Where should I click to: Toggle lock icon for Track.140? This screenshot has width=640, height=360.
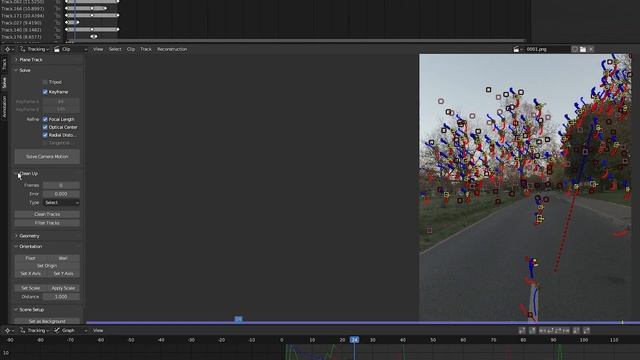[x=58, y=30]
